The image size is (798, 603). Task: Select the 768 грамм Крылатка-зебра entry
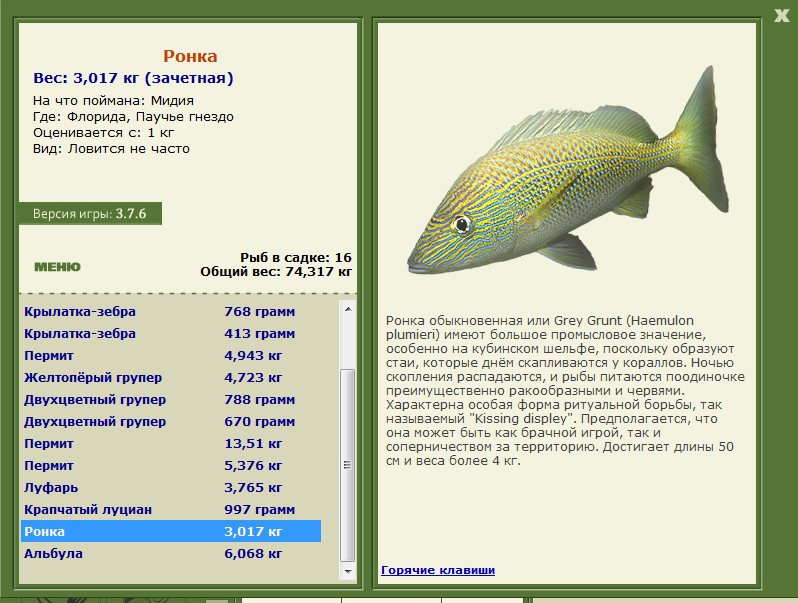[x=171, y=311]
